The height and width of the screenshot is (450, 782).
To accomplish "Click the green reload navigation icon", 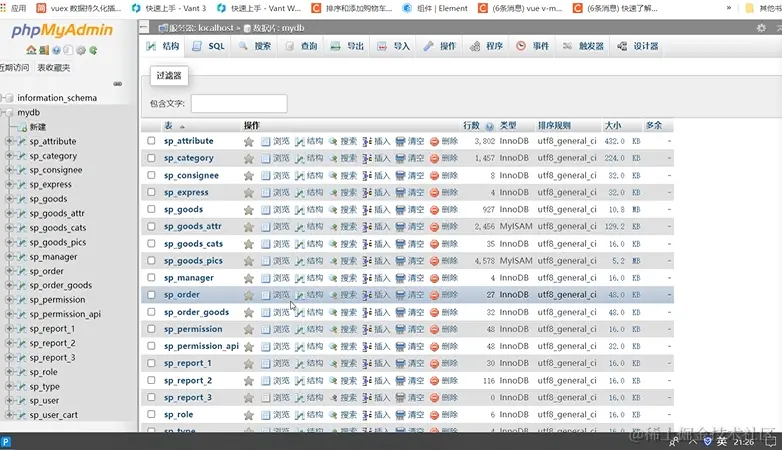I will [x=93, y=50].
